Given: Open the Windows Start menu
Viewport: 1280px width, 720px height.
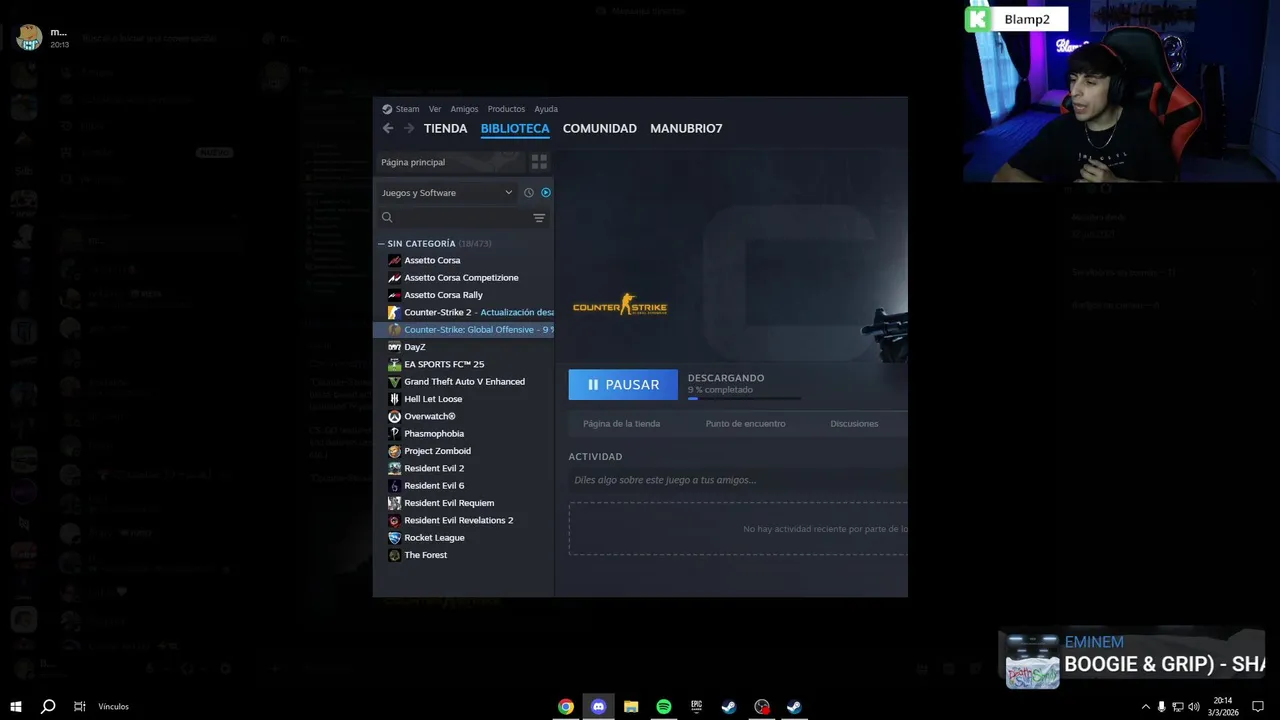Looking at the screenshot, I should point(15,706).
